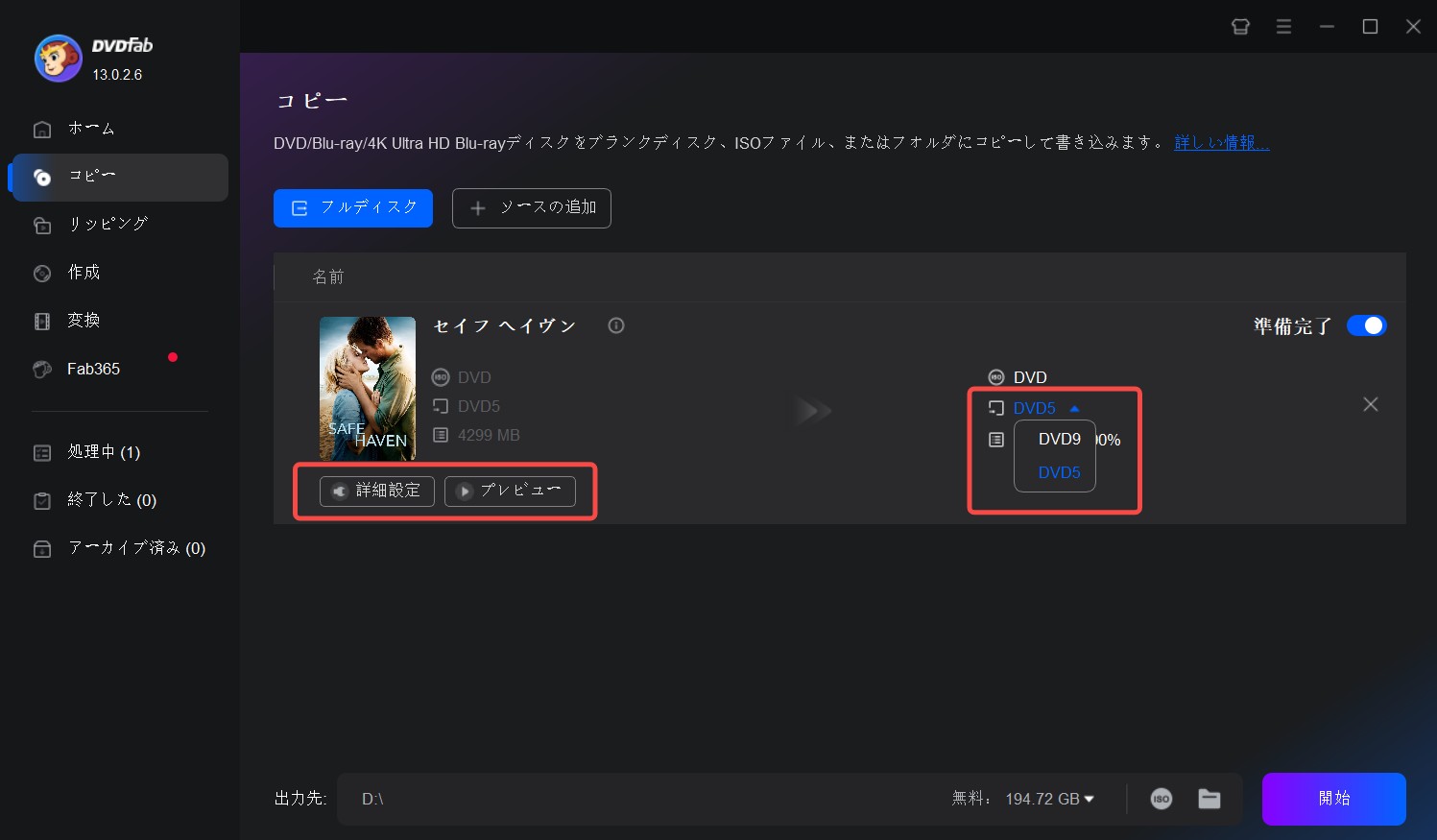
Task: Click the double arrow conversion icon
Action: coord(813,411)
